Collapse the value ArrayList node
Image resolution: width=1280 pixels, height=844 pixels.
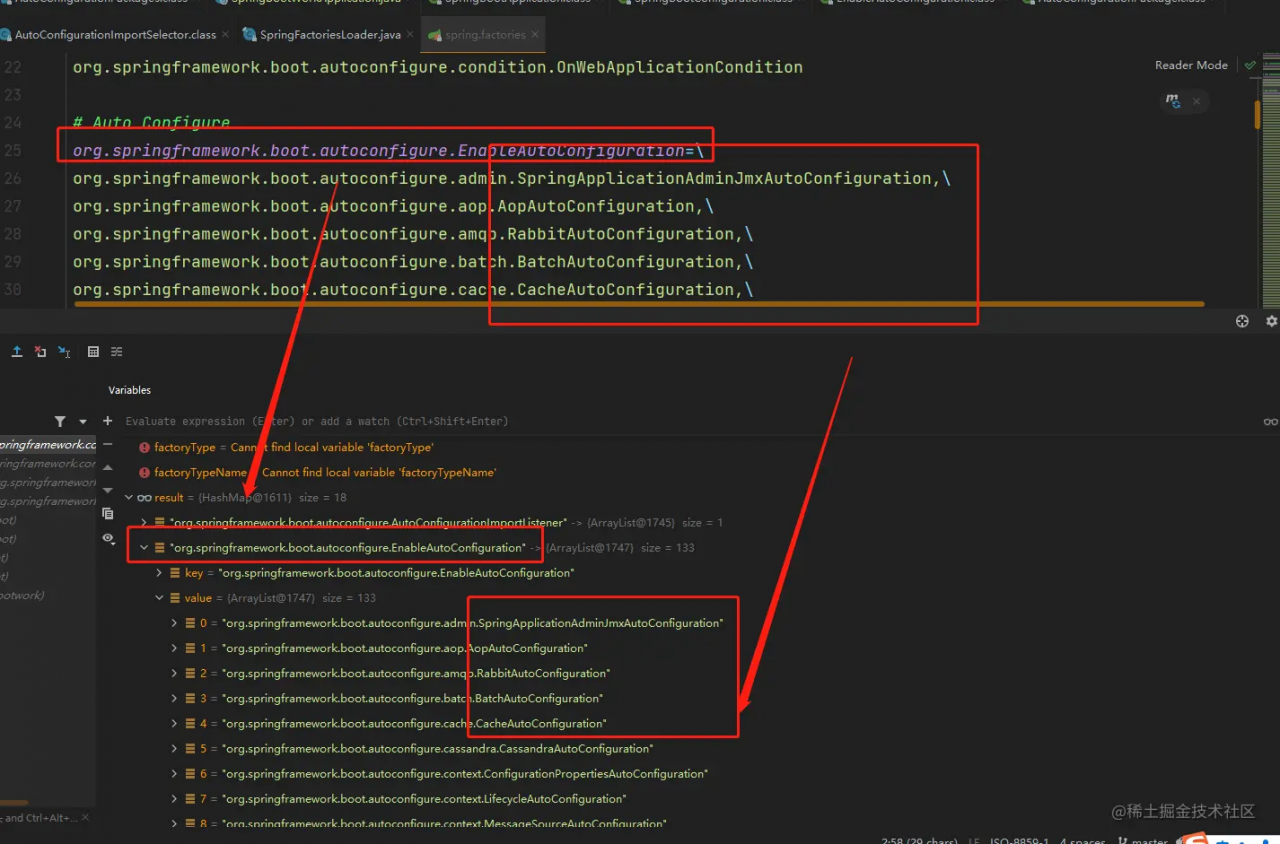160,598
